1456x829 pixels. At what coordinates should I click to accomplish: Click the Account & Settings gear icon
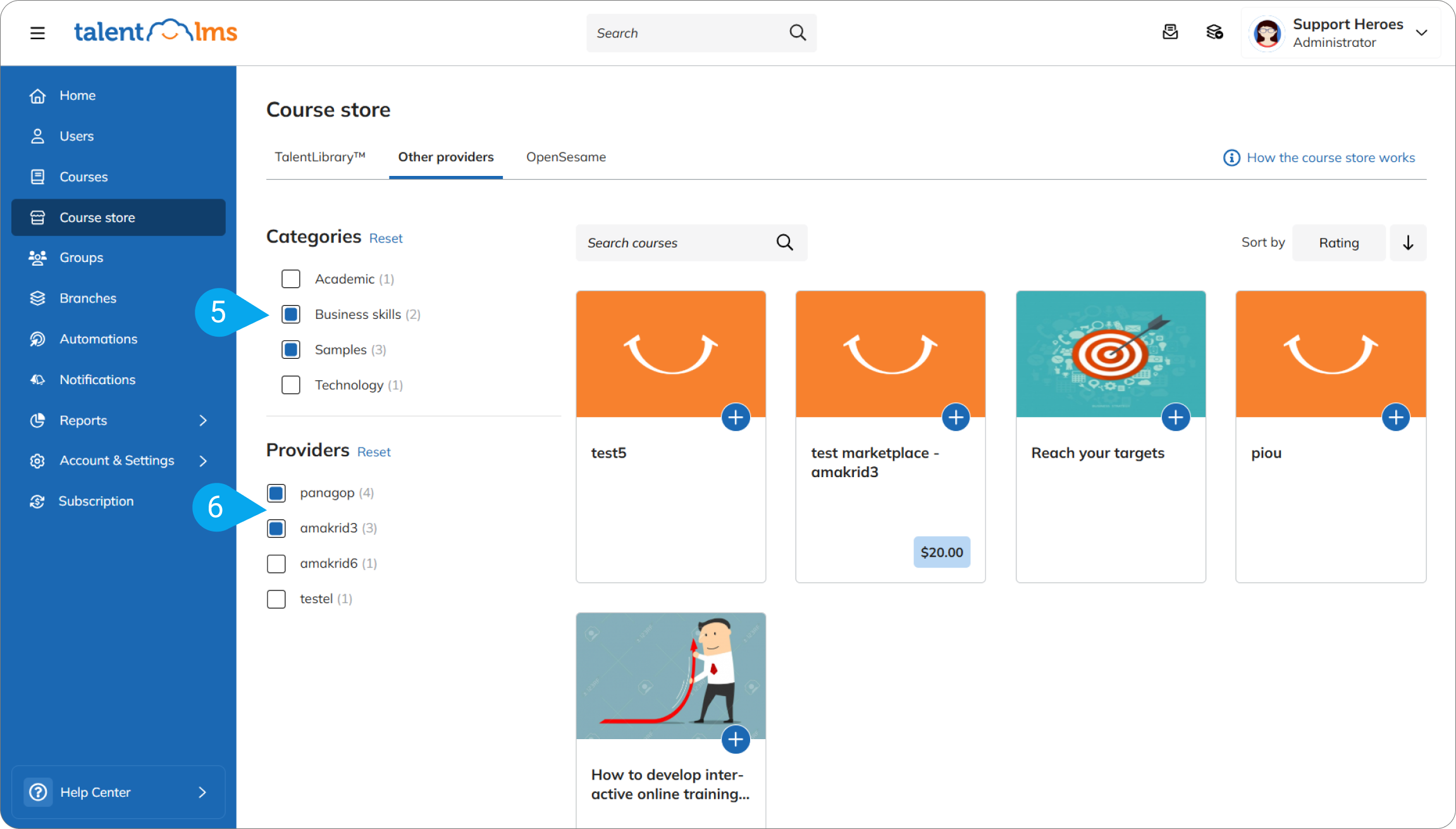pyautogui.click(x=37, y=461)
